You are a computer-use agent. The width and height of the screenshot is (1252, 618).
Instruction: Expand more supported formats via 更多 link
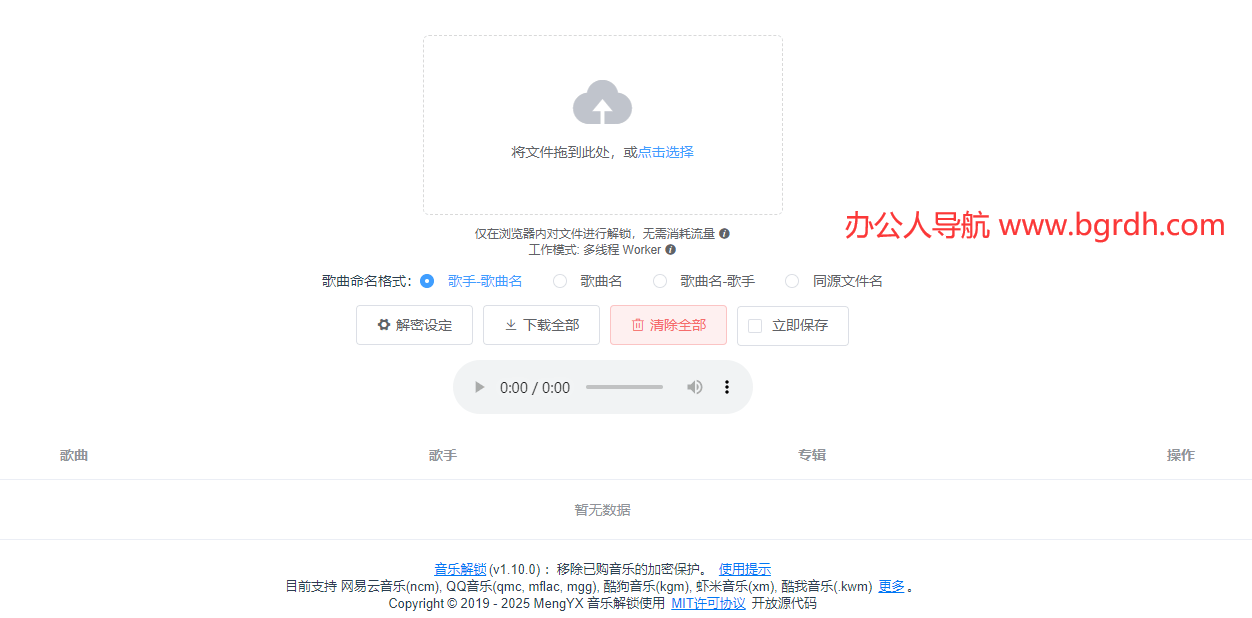pos(890,586)
